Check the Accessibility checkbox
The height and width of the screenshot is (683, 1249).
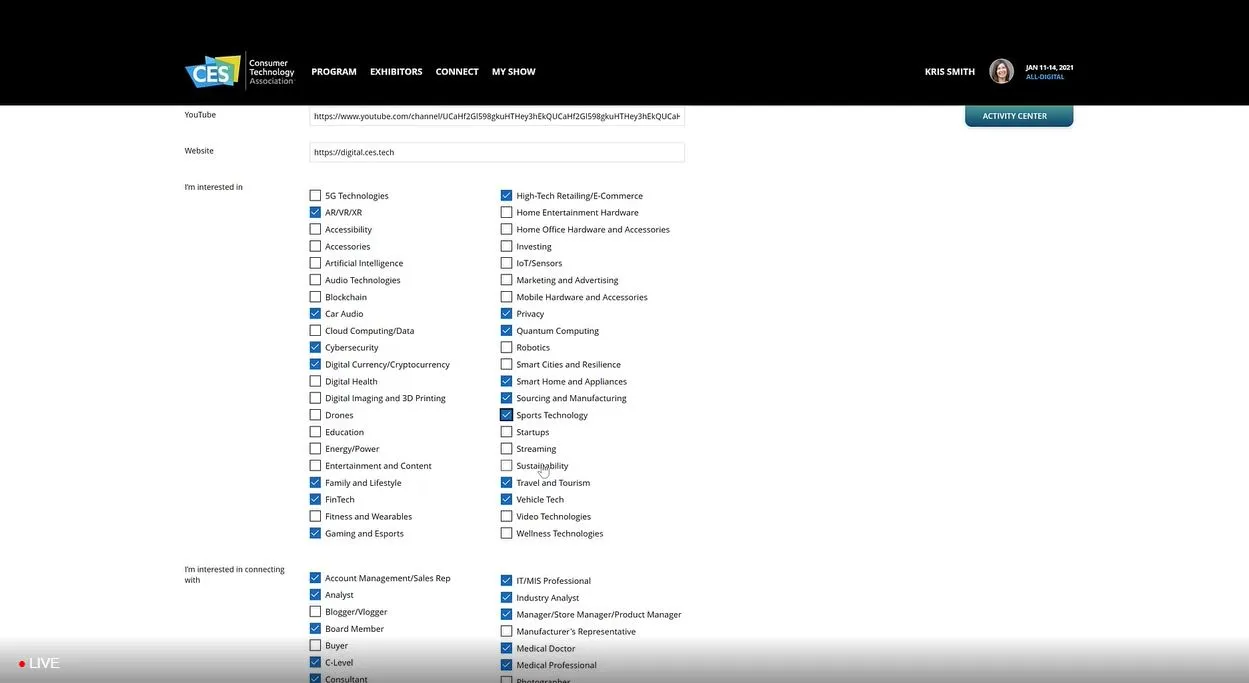[x=315, y=229]
